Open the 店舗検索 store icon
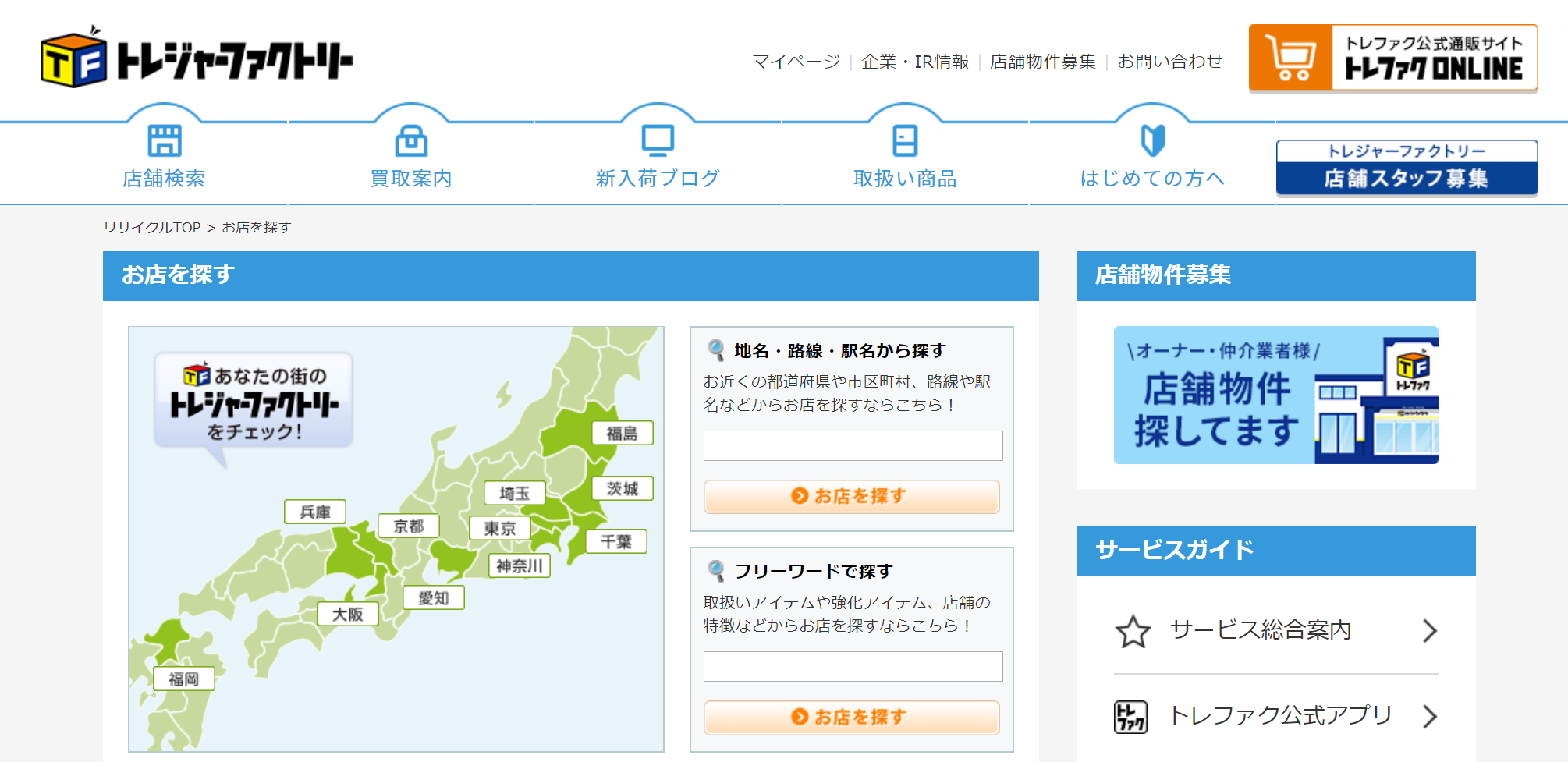The height and width of the screenshot is (762, 1568). coord(164,141)
